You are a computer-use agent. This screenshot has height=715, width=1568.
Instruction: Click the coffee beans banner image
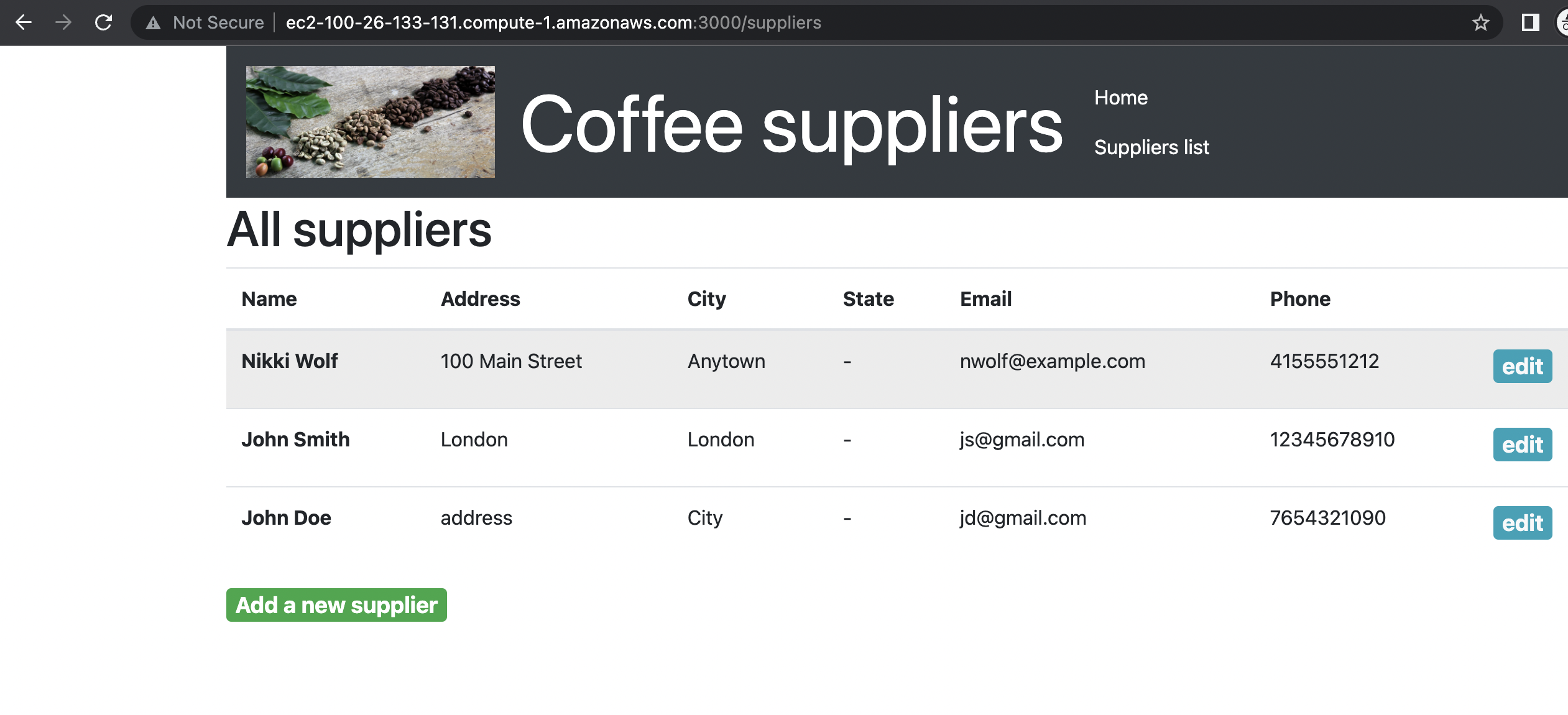[x=370, y=122]
